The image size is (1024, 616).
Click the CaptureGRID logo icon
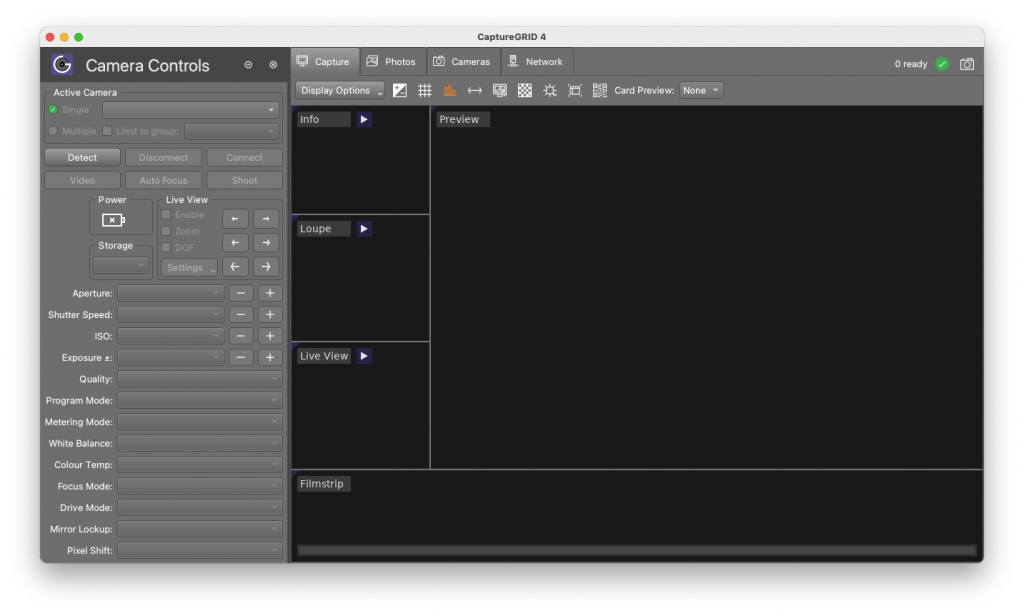(x=62, y=65)
